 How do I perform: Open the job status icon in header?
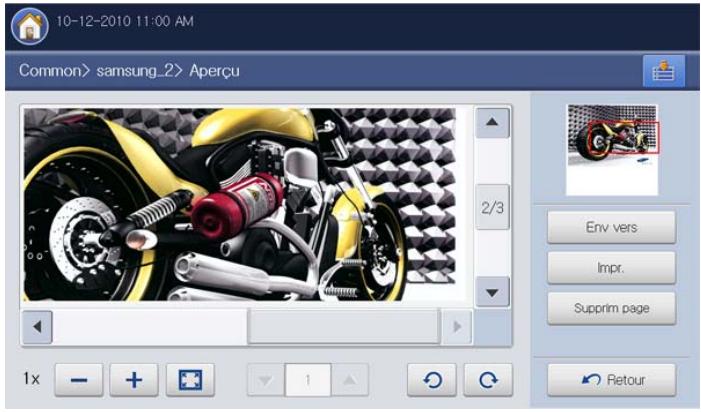coord(663,71)
